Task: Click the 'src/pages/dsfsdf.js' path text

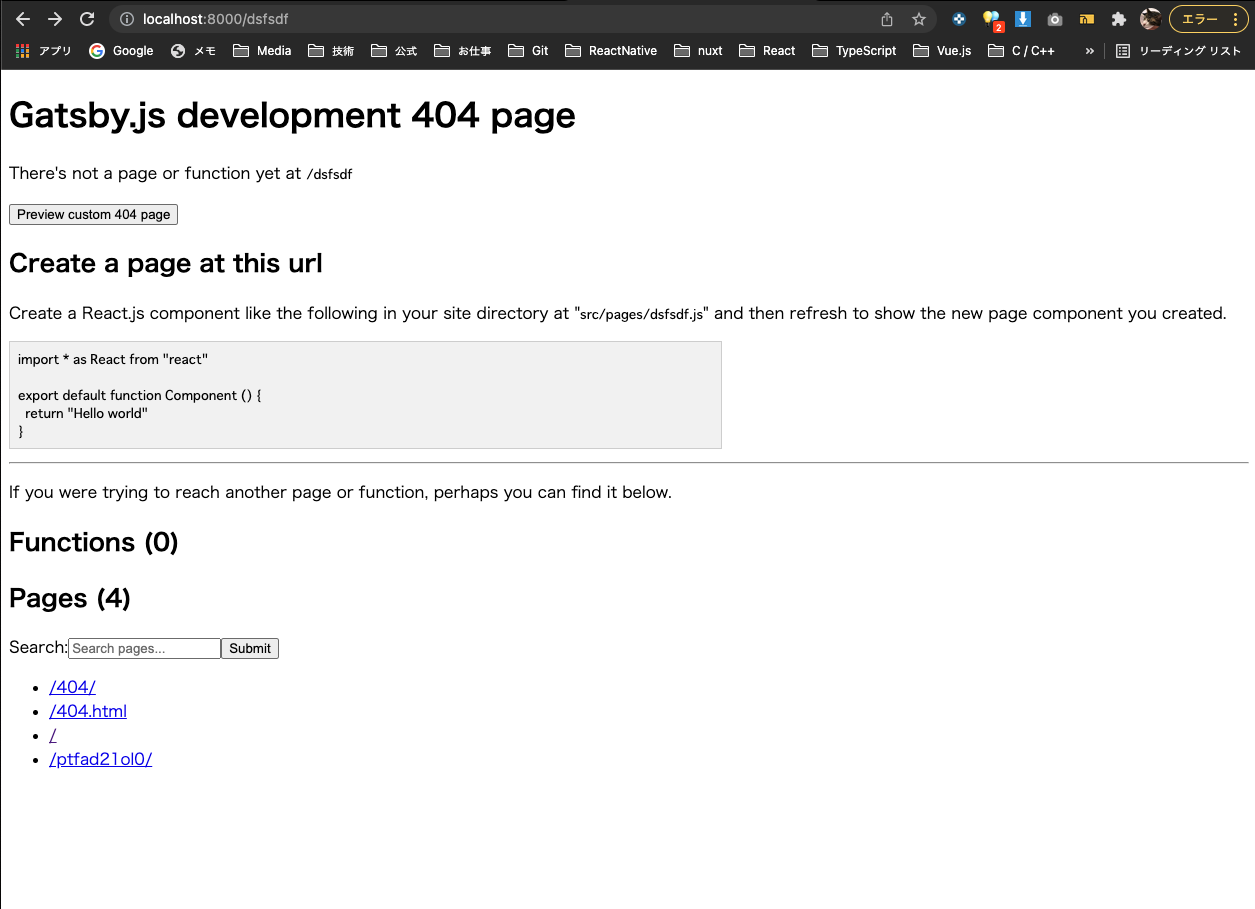Action: [x=642, y=314]
